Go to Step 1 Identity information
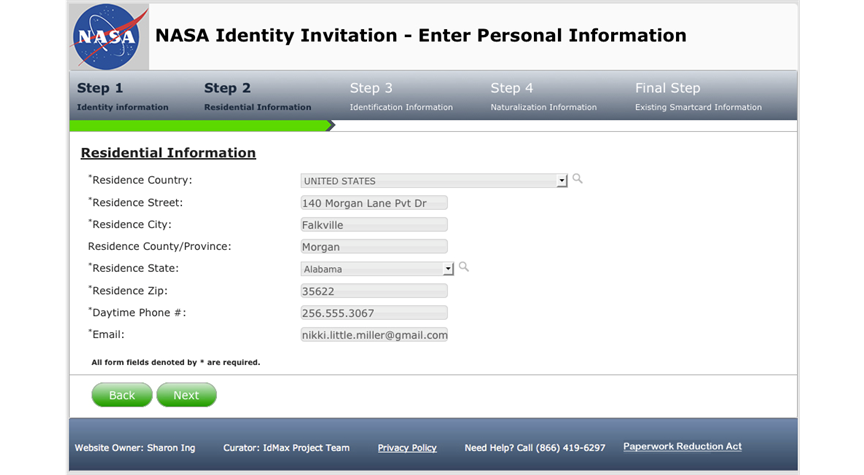 122,96
